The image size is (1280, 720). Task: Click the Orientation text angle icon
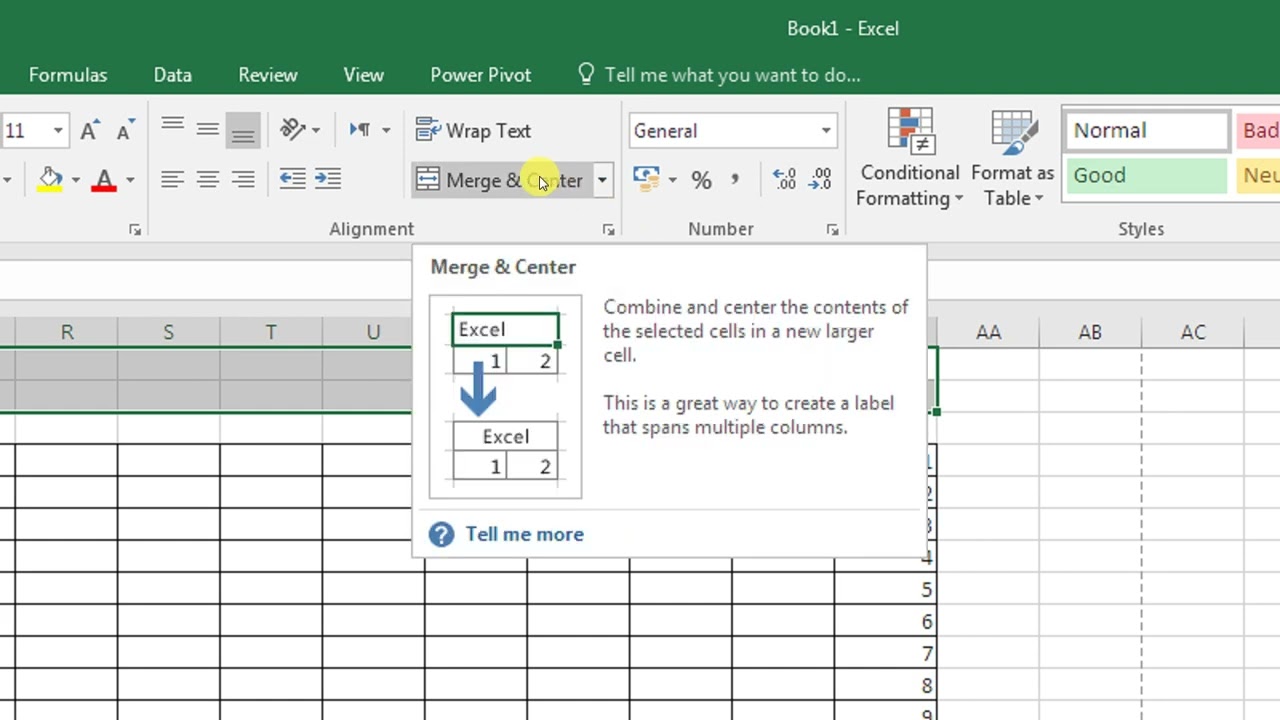point(292,130)
